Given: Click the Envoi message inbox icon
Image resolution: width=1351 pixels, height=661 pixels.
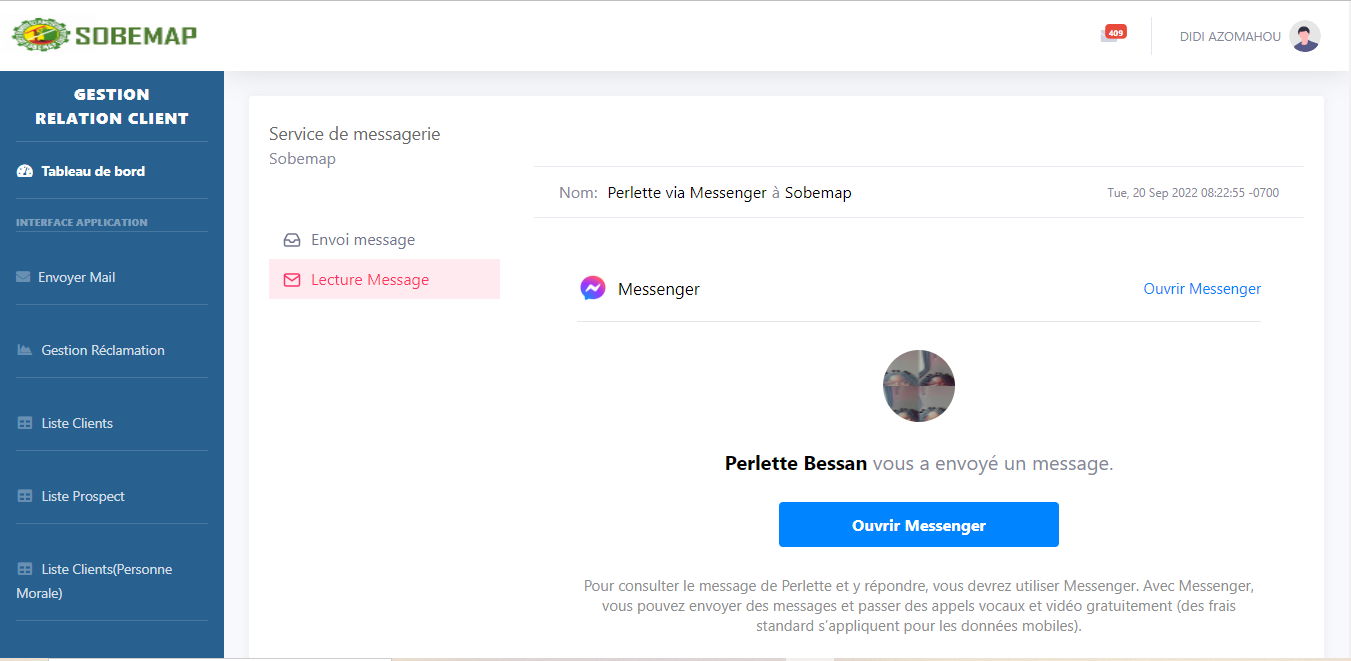Looking at the screenshot, I should tap(292, 240).
